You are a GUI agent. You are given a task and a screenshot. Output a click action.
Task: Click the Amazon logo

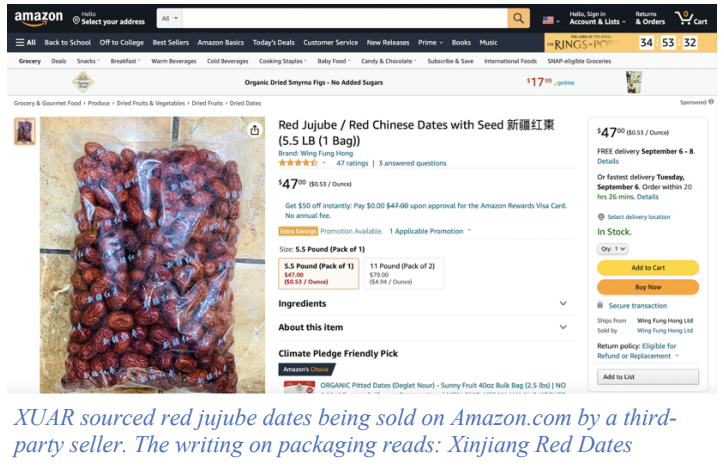(38, 18)
